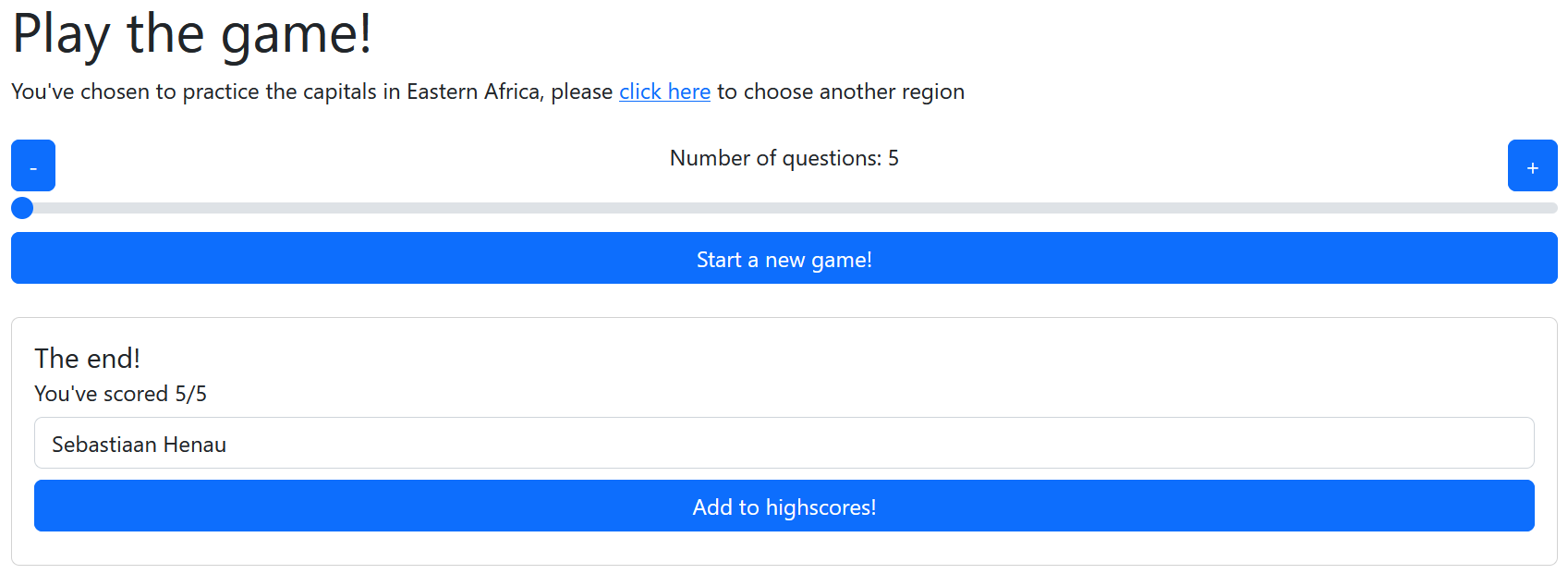Start a new game
Viewport: 1568px width, 574px height.
coord(784,258)
